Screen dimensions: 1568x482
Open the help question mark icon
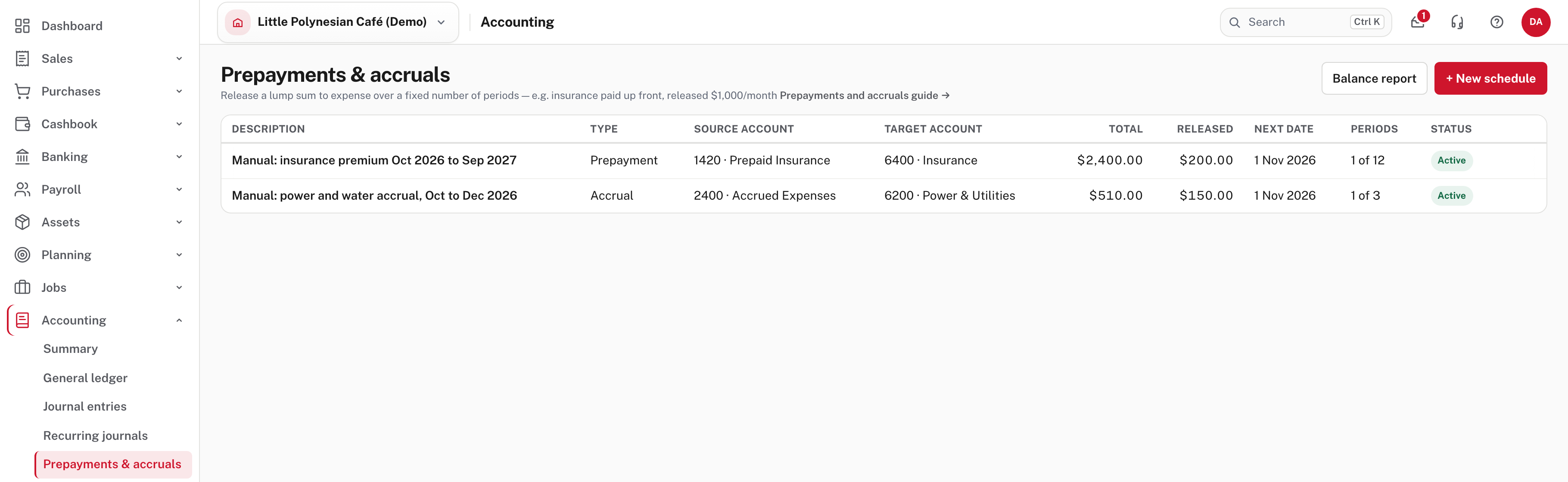1497,22
